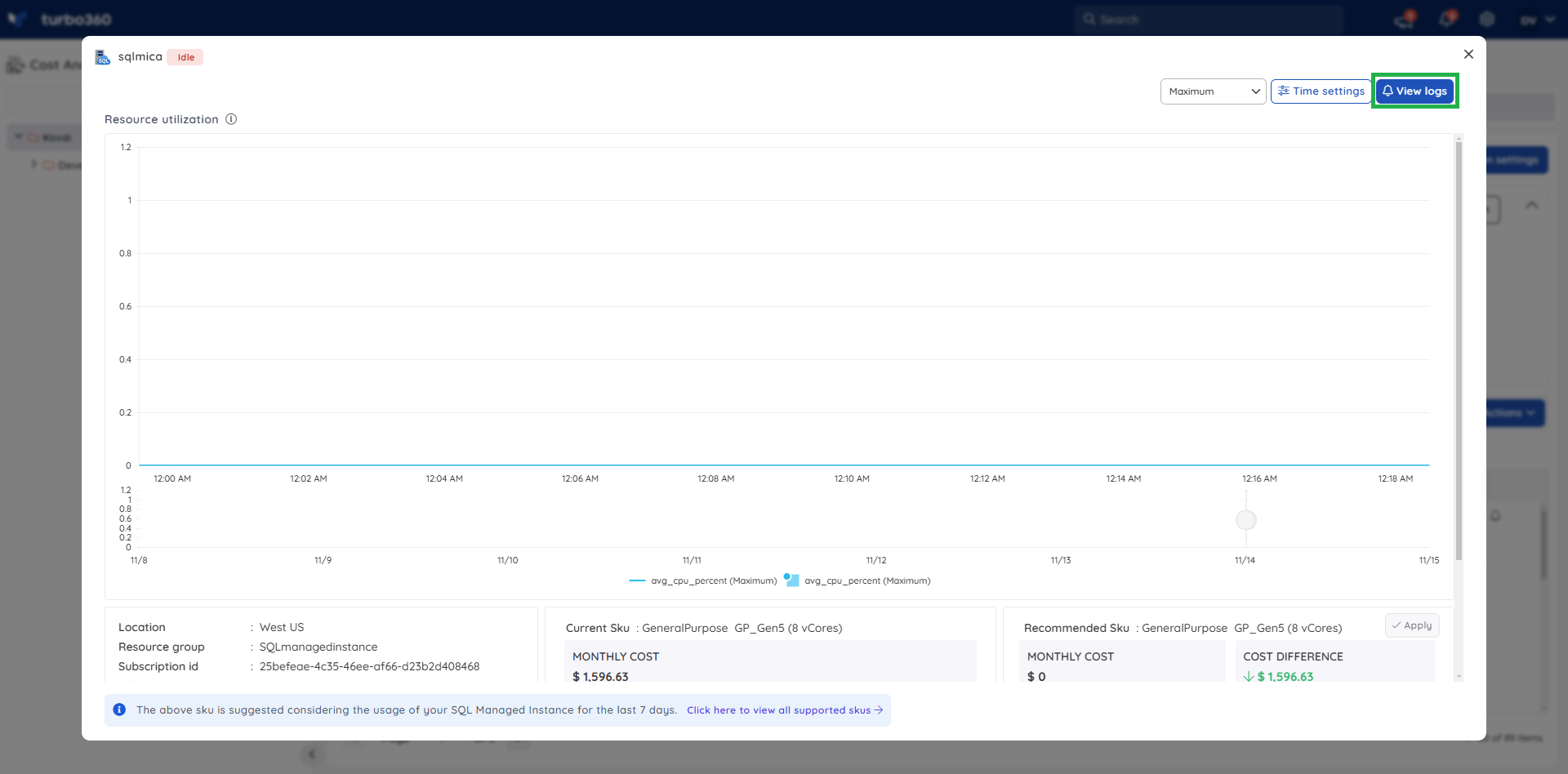Viewport: 1568px width, 774px height.
Task: Click the 12:10 AM axis label
Action: tap(852, 478)
